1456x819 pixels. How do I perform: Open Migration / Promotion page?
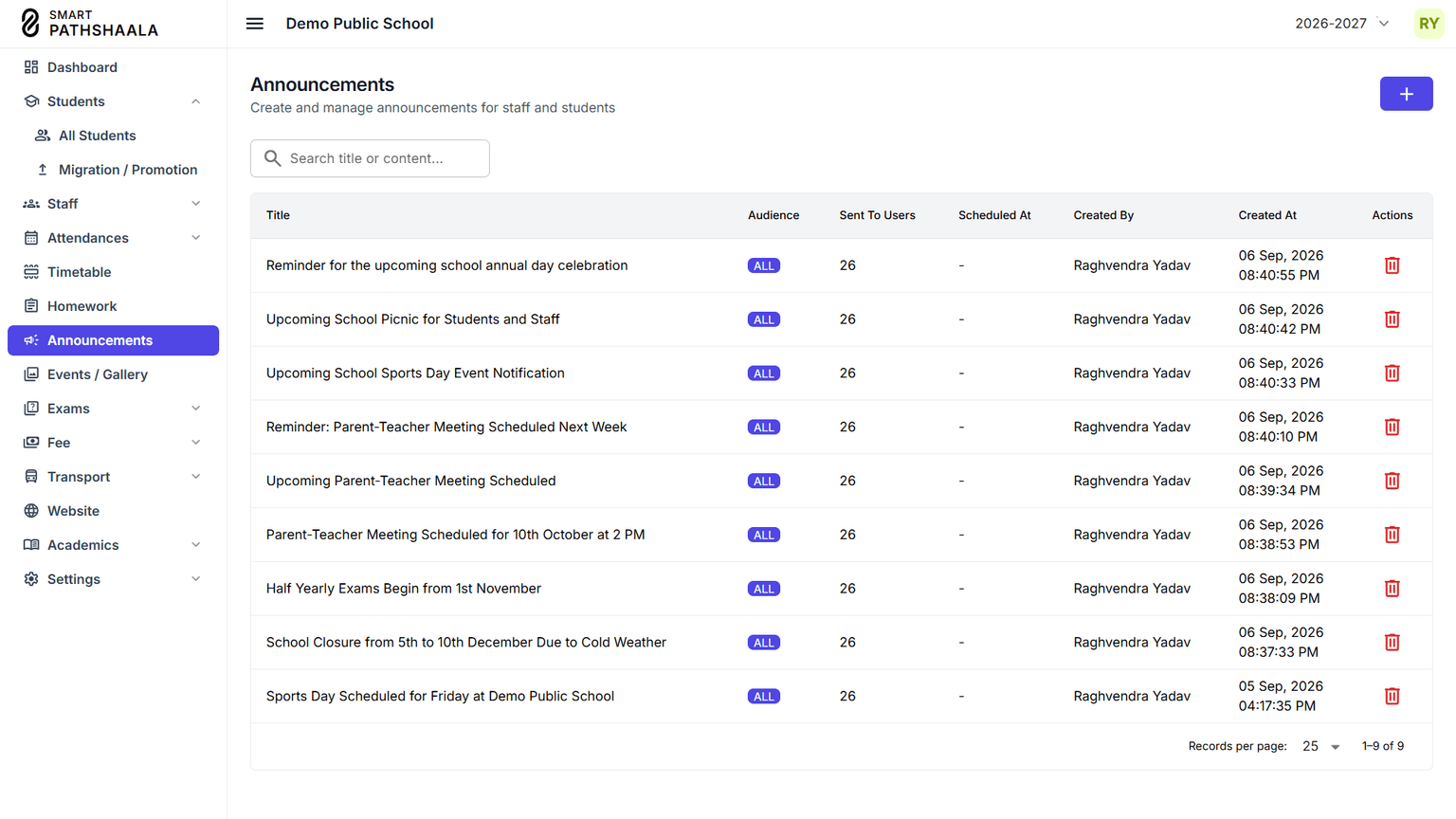pyautogui.click(x=114, y=170)
